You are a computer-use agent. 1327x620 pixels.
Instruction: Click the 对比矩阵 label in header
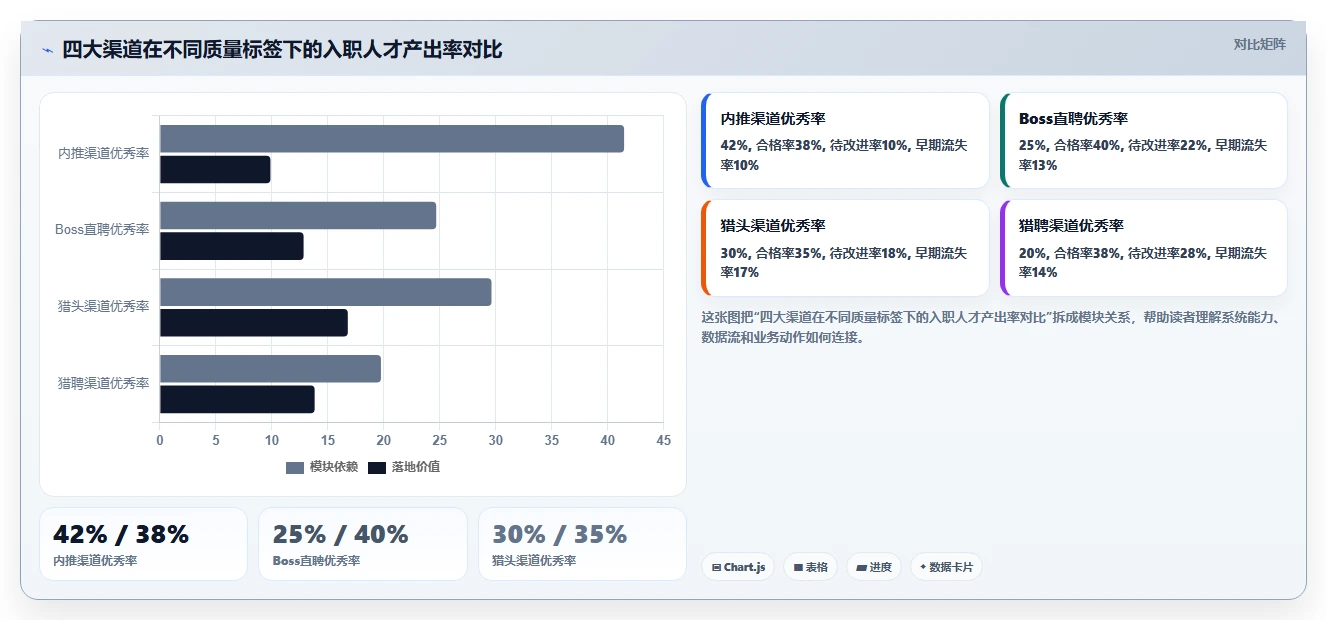pos(1259,44)
